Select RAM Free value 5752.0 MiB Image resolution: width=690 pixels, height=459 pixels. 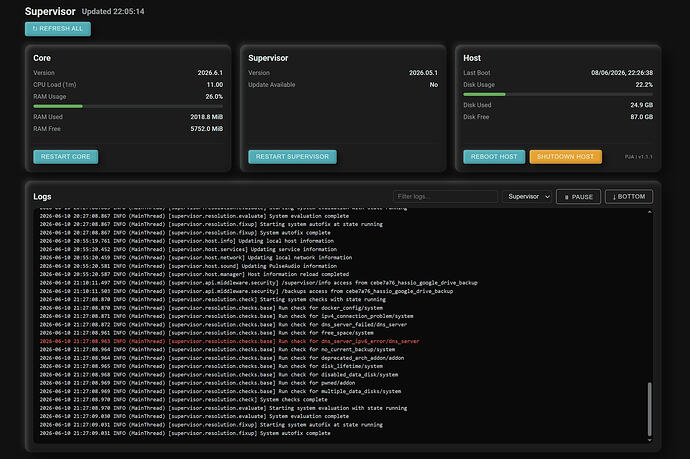206,129
